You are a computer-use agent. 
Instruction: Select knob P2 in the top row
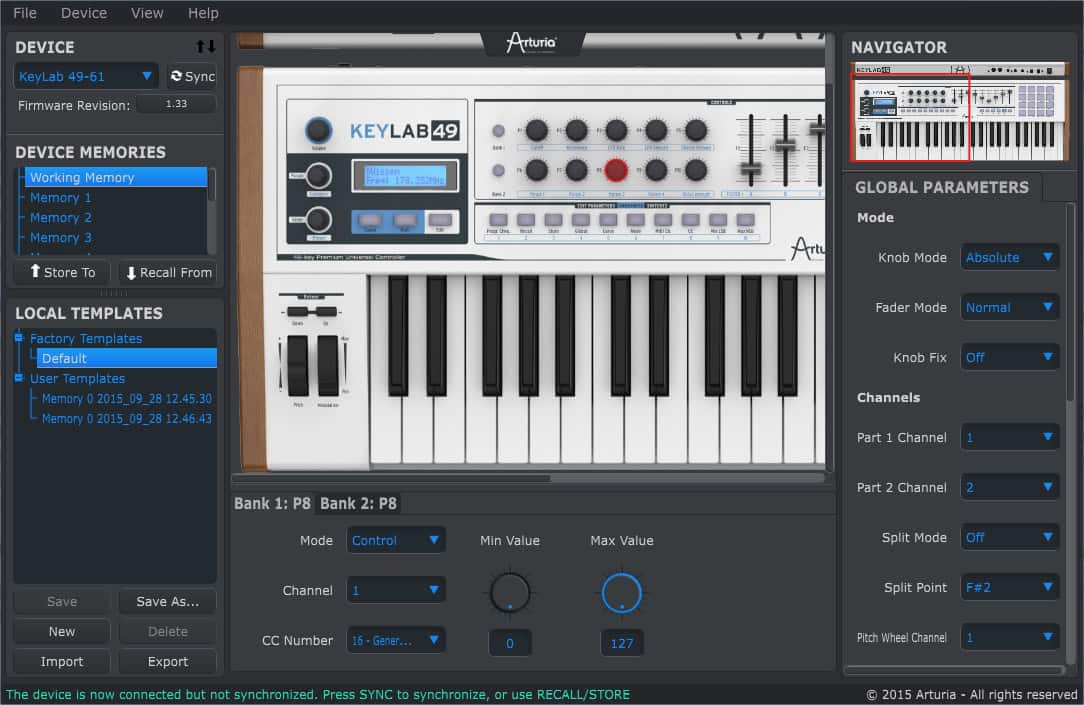point(576,130)
